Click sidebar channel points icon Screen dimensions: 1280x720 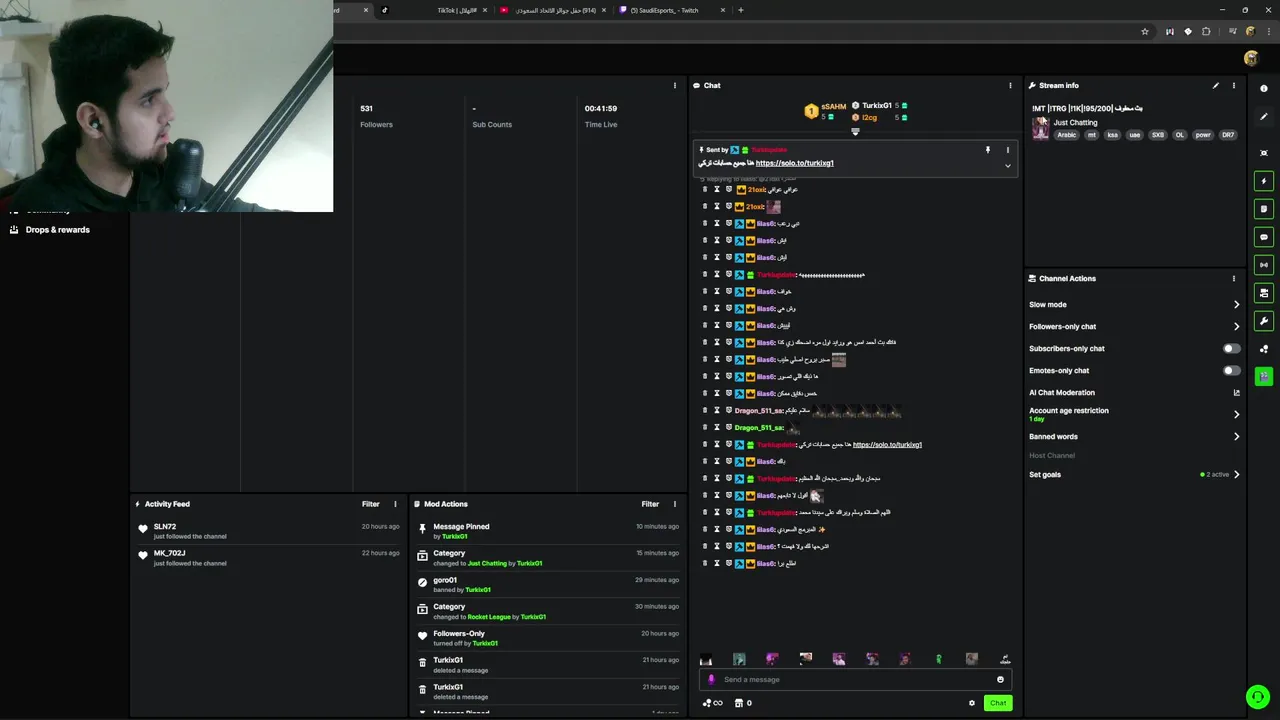click(x=1264, y=349)
